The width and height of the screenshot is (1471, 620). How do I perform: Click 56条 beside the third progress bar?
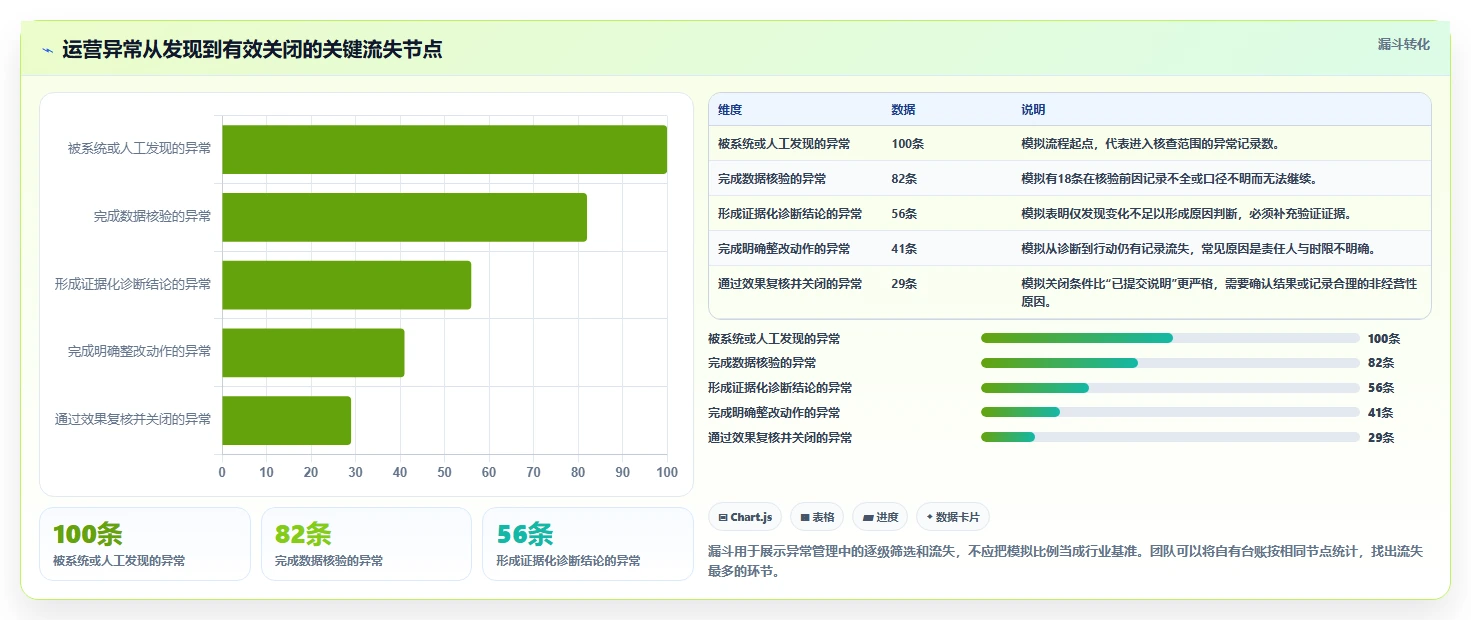pyautogui.click(x=1381, y=388)
